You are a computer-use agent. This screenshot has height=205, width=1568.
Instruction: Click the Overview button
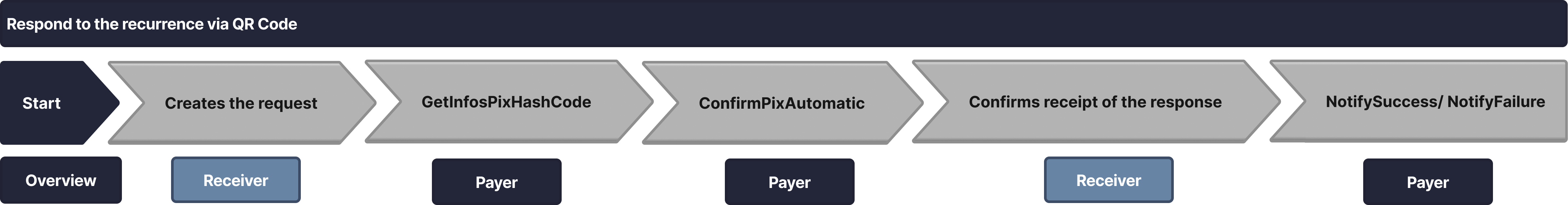pos(61,180)
